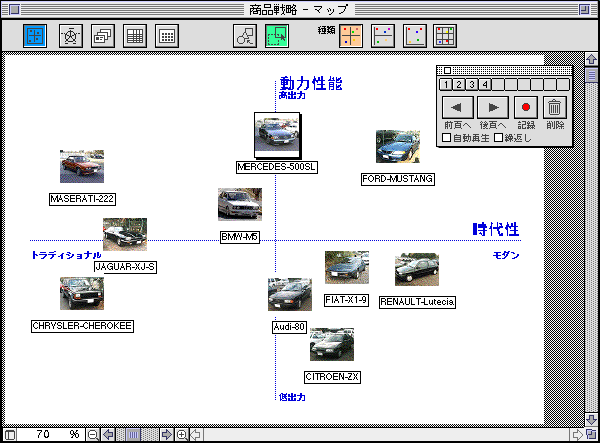
Task: Click the 時代性 axis title
Action: tap(496, 230)
